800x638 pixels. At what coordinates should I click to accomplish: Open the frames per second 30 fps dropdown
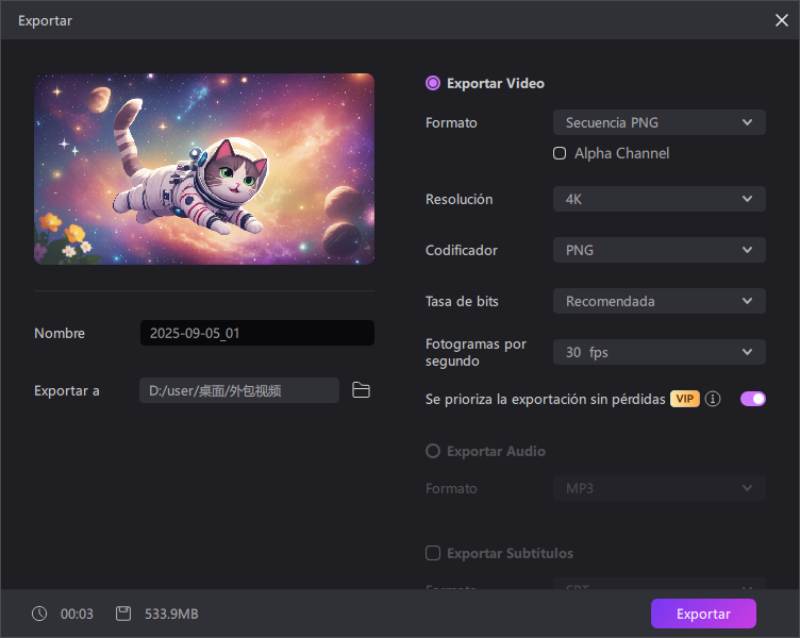[x=659, y=352]
